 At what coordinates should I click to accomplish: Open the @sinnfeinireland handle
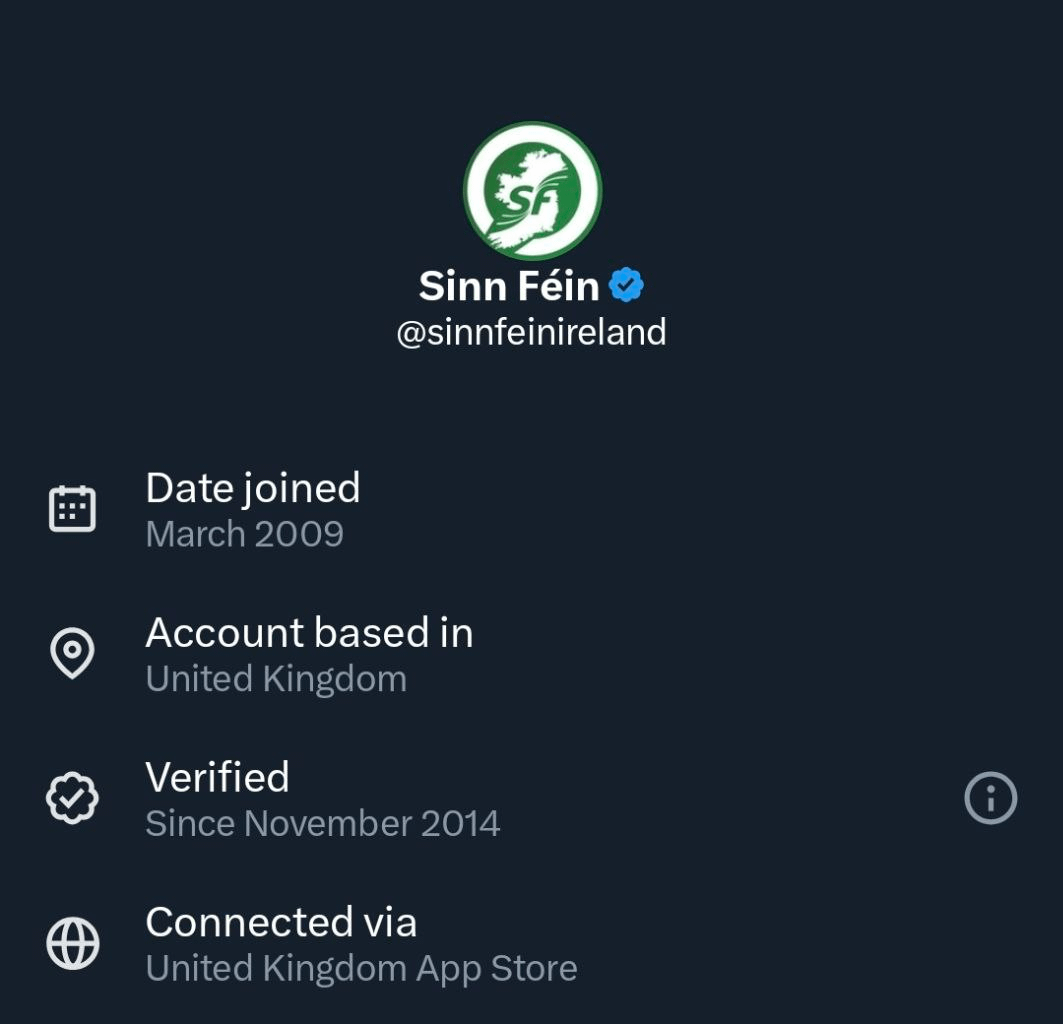[531, 332]
